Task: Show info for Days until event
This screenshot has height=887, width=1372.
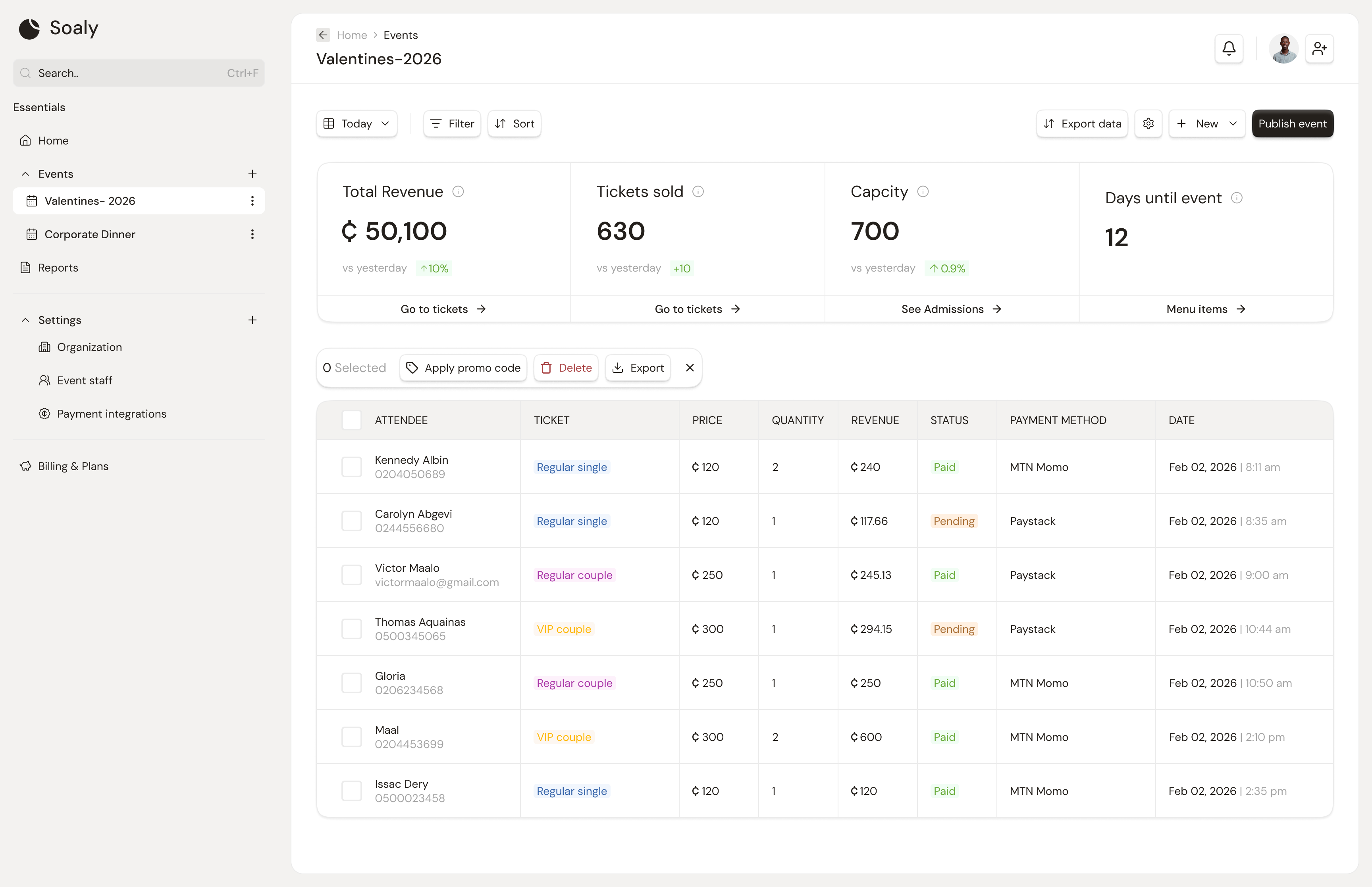Action: [1237, 198]
